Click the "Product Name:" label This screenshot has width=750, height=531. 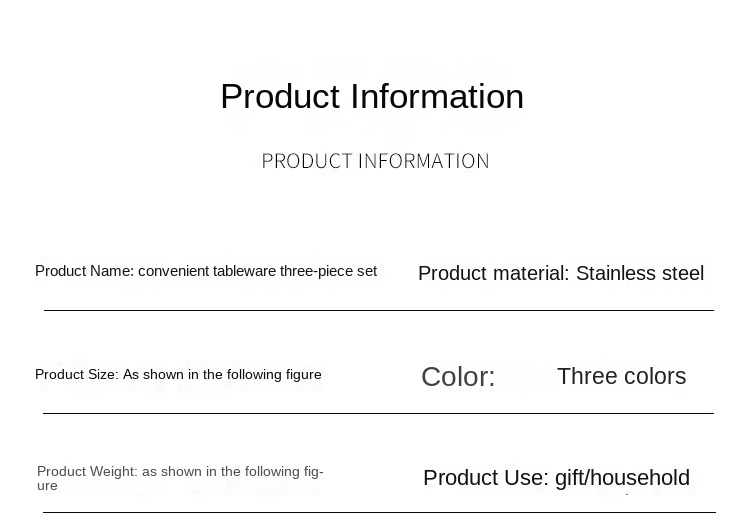pos(84,271)
